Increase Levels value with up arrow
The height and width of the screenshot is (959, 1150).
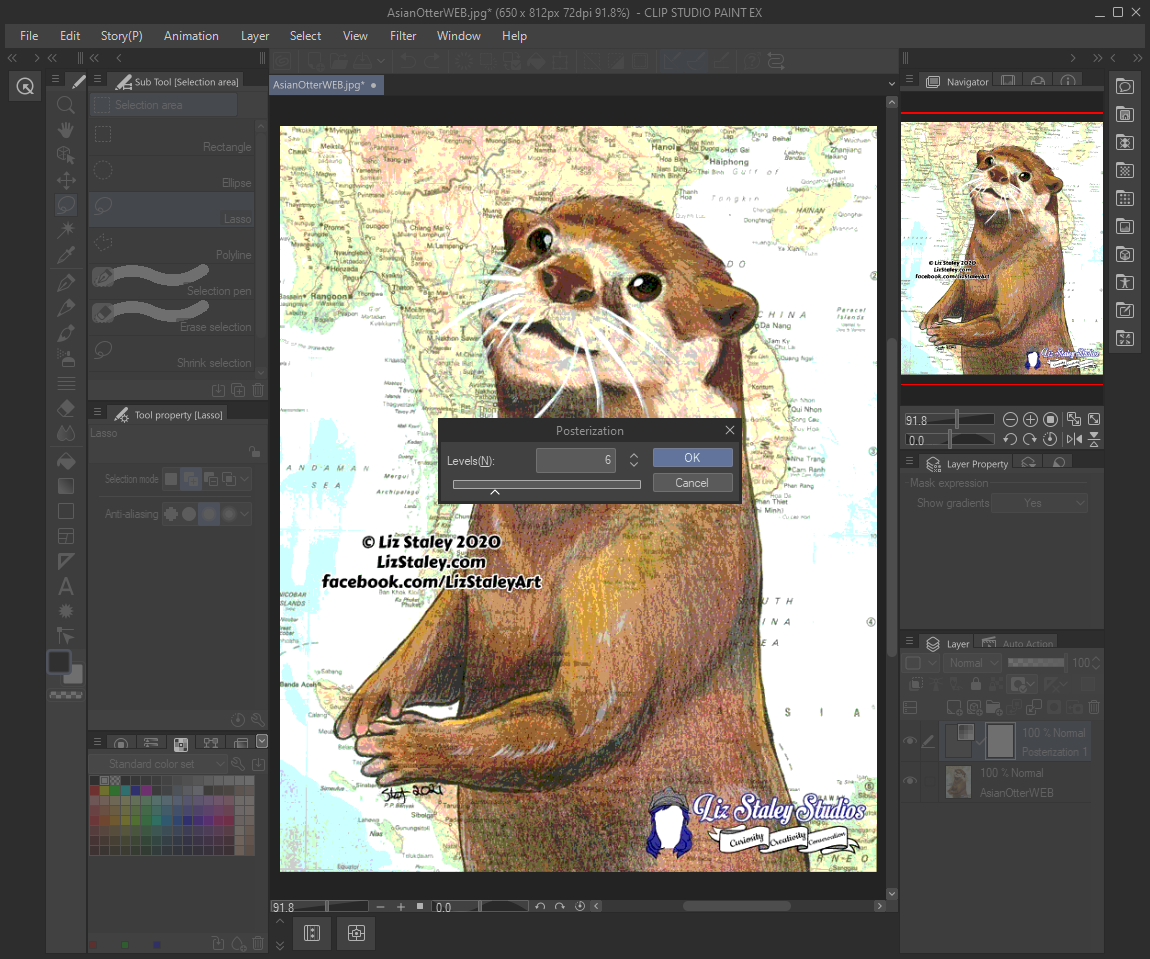tap(633, 455)
